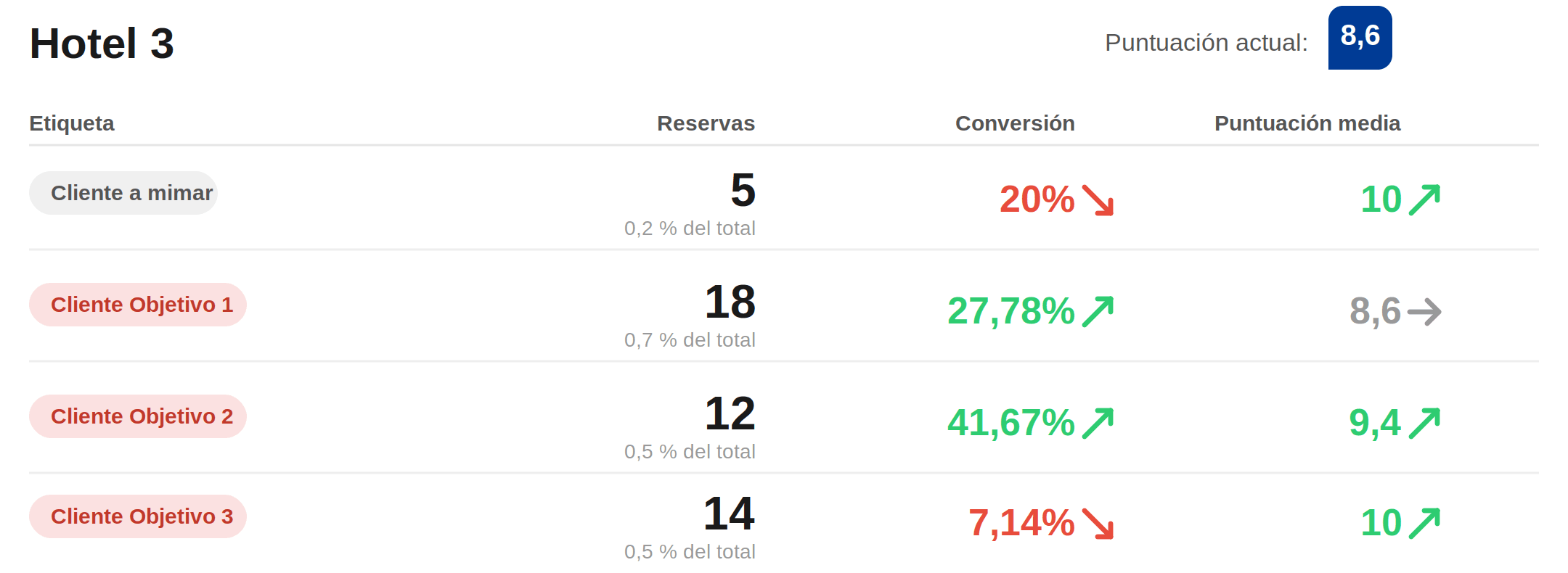Click green arrow next to Cliente Objetivo 3's score 10
The height and width of the screenshot is (573, 1568).
tap(1424, 524)
